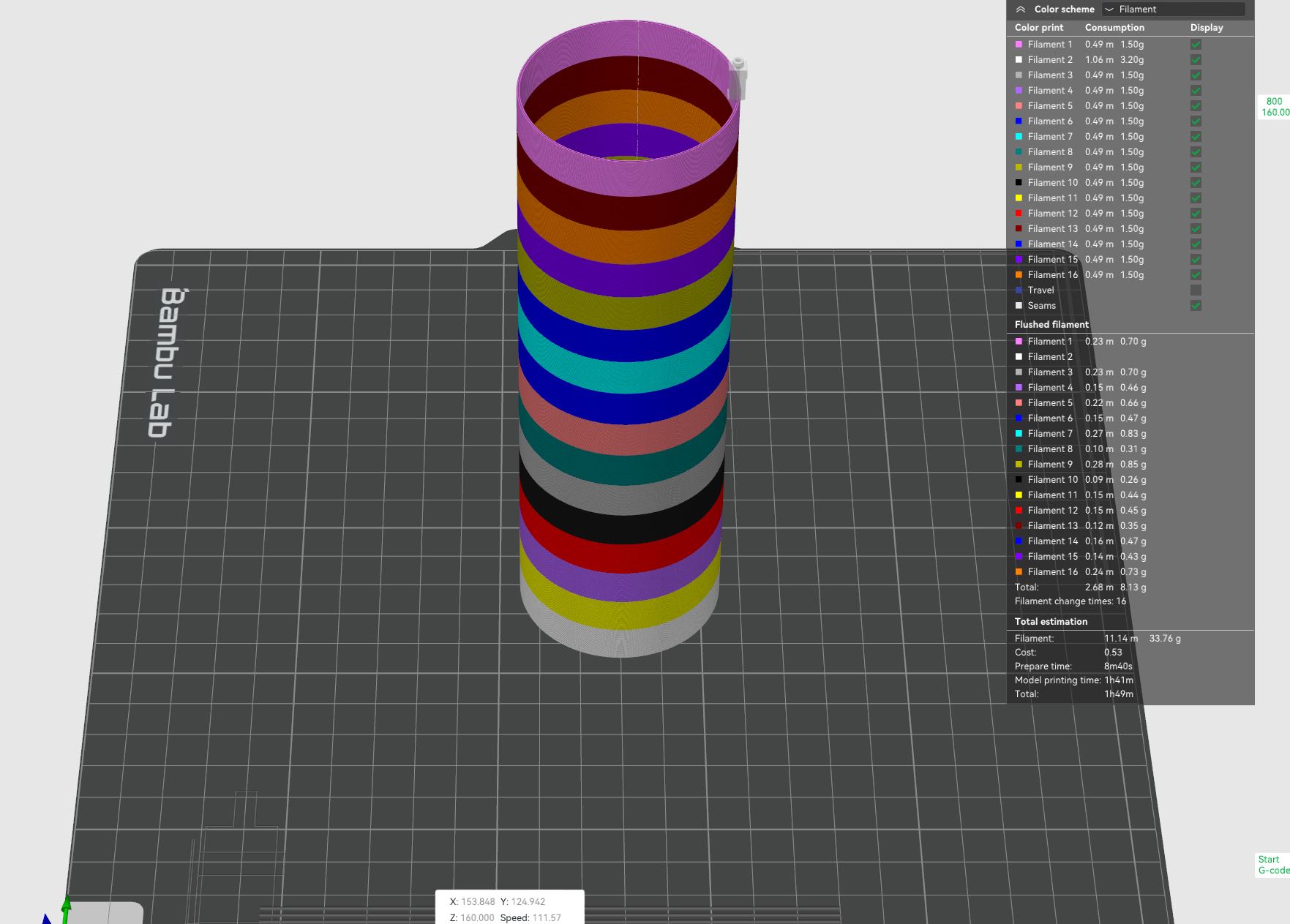Toggle Filament 7 display checkbox
Image resolution: width=1290 pixels, height=924 pixels.
[1196, 137]
